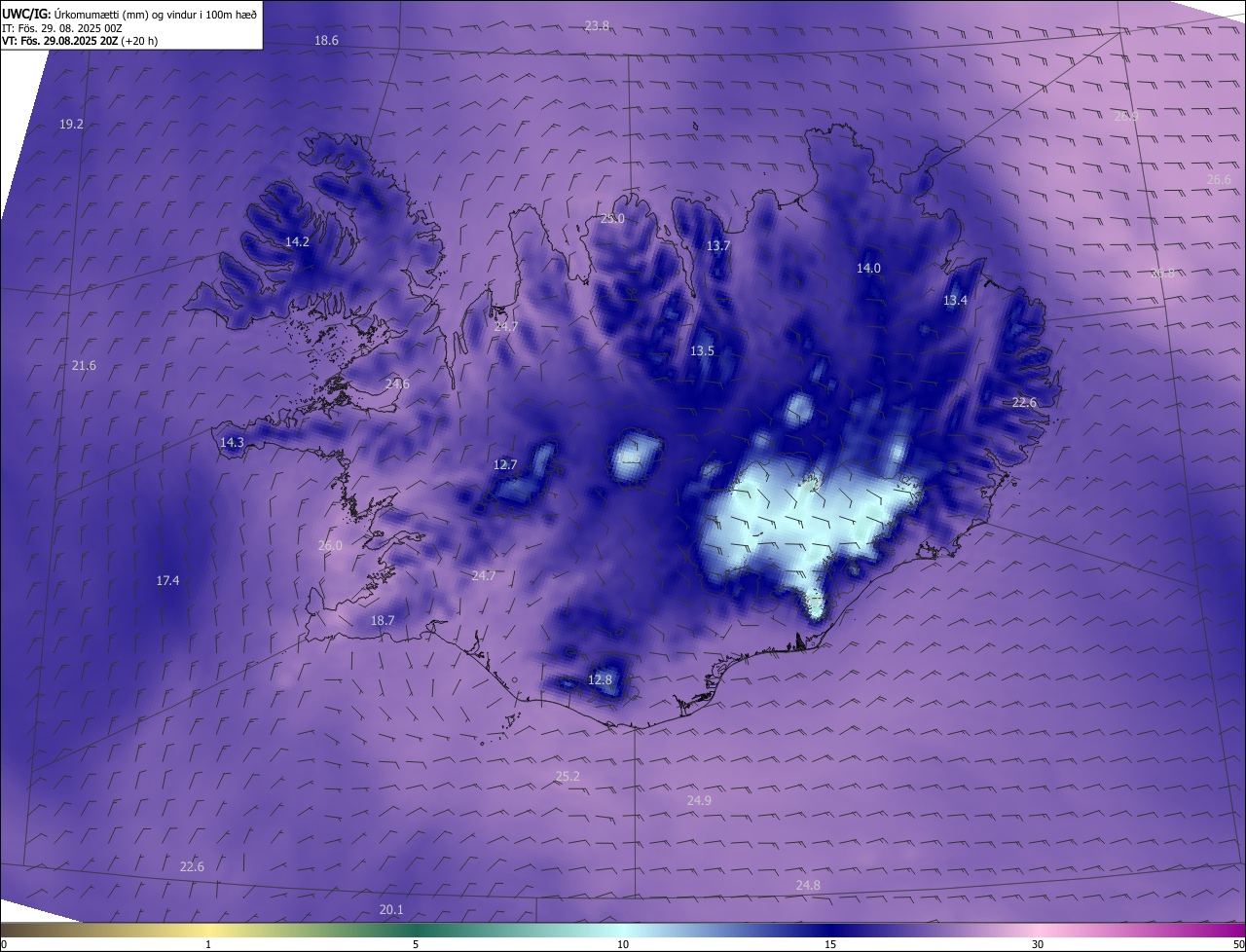The image size is (1246, 952).
Task: Click the 26.6 value label
Action: [1219, 180]
